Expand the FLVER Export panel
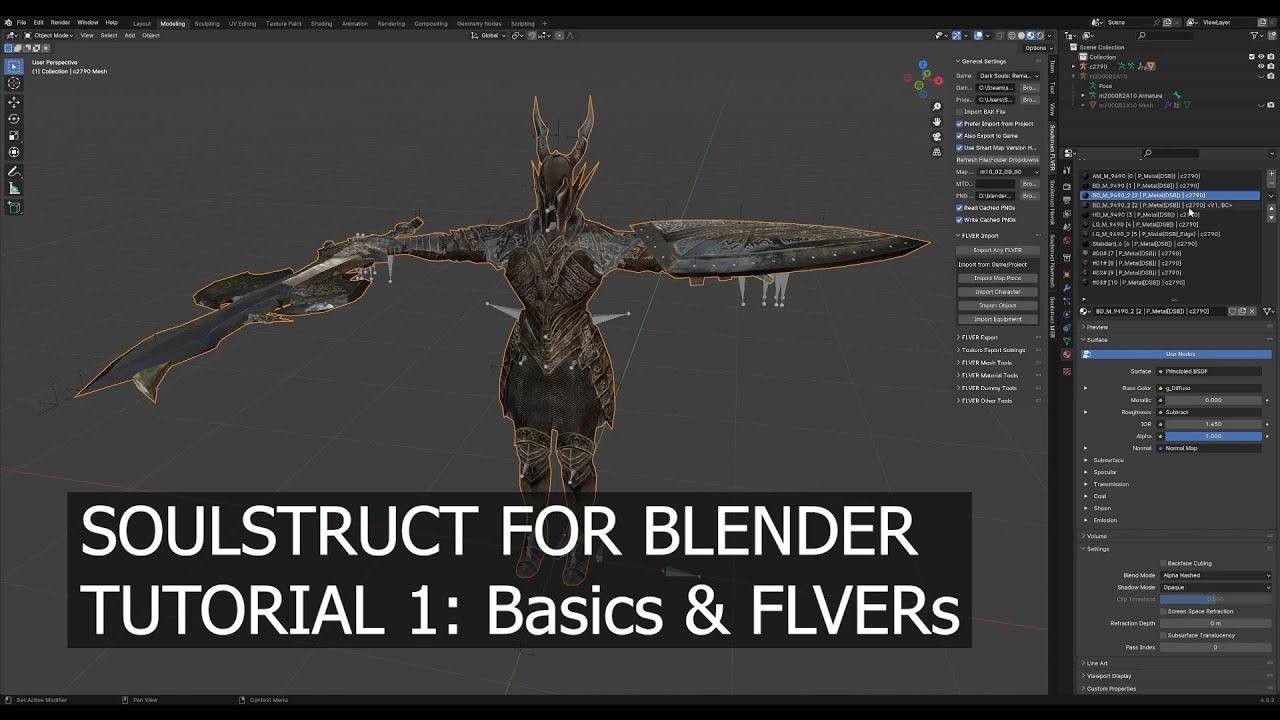 [x=978, y=338]
